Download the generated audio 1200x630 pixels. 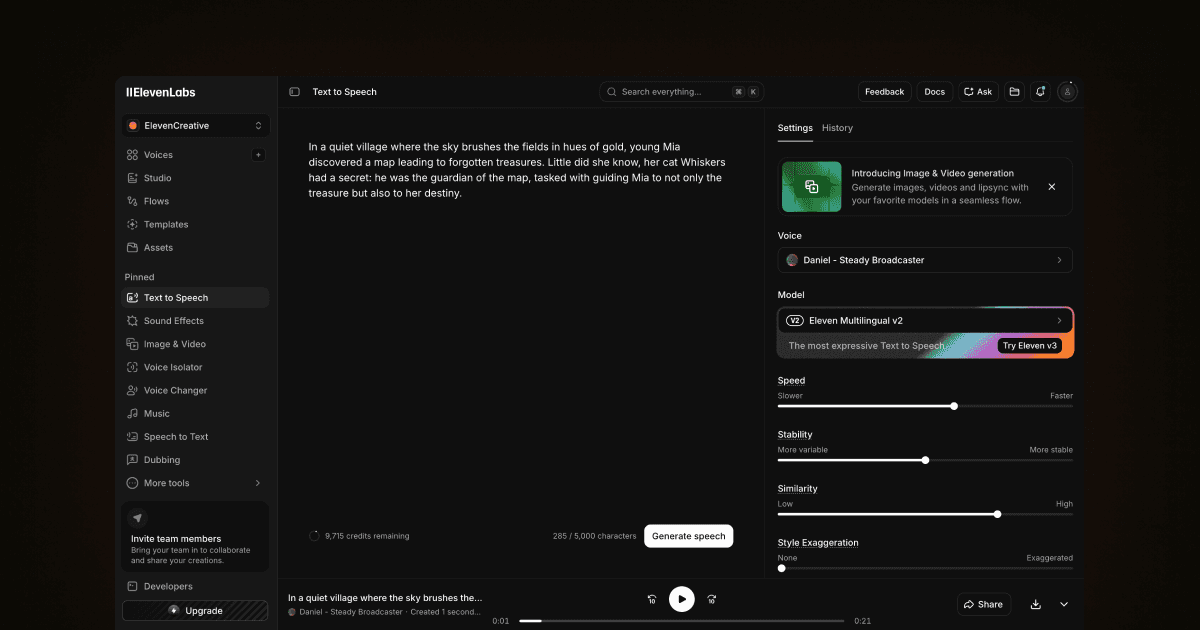click(x=1036, y=604)
